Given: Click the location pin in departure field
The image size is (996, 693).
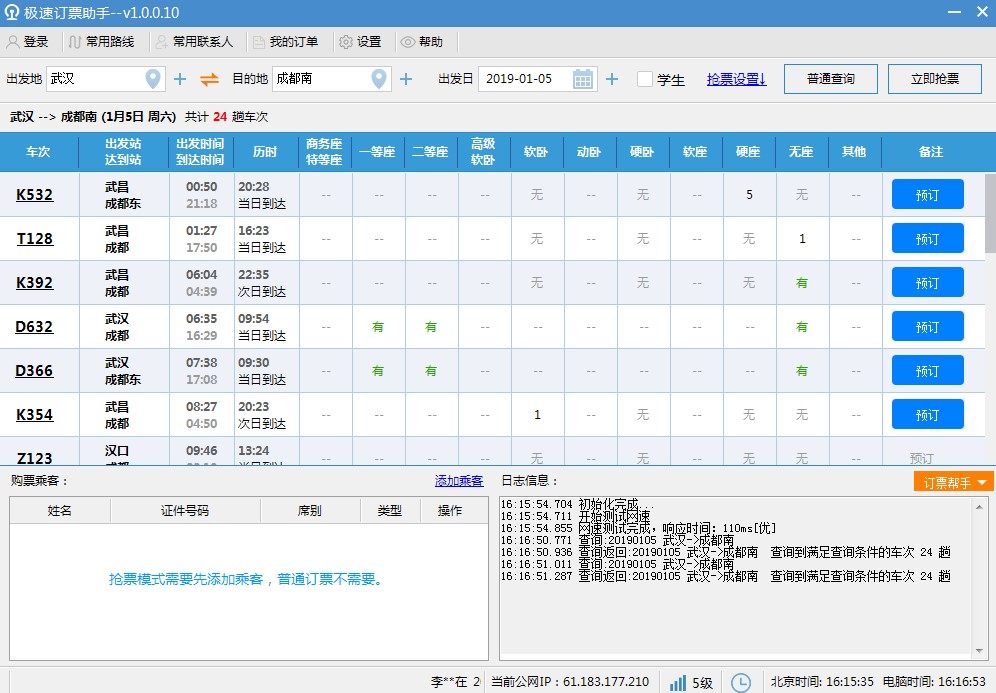Looking at the screenshot, I should click(x=153, y=79).
